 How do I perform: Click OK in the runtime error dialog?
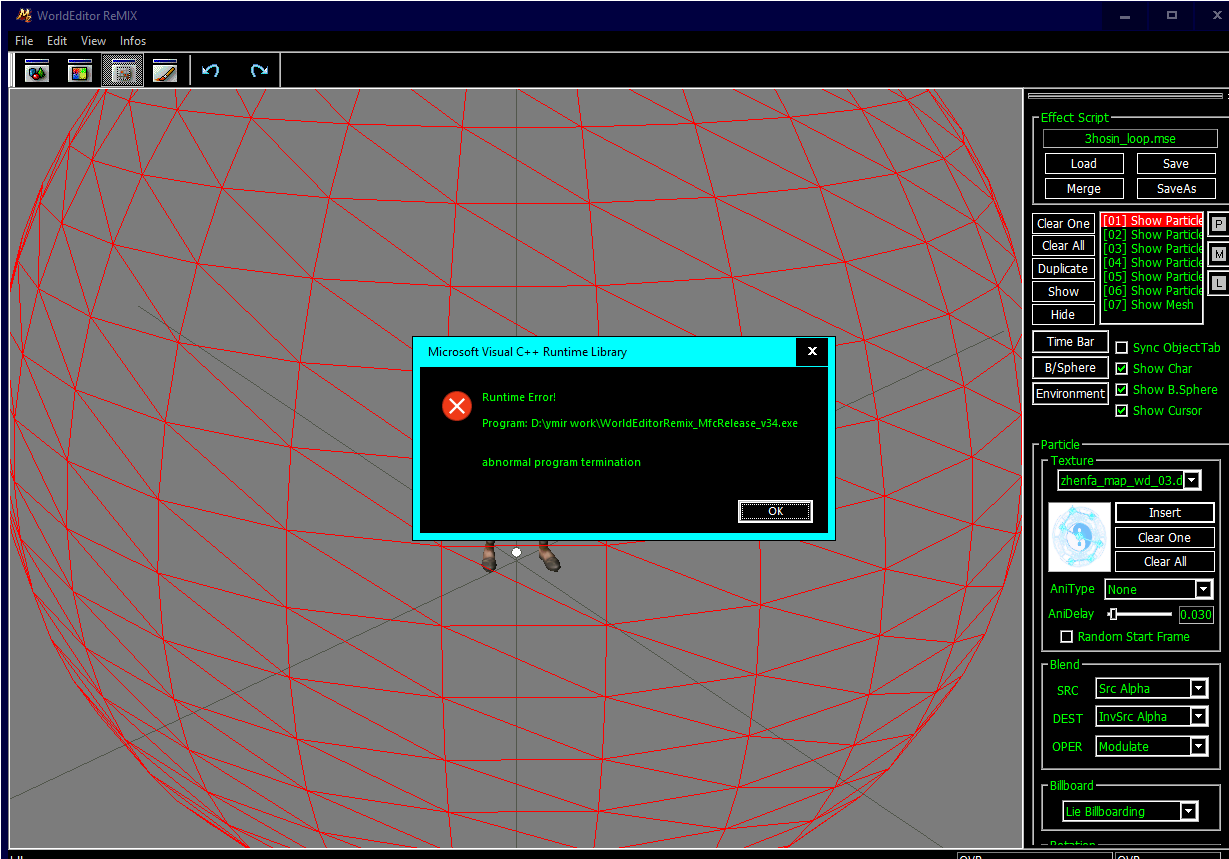[775, 511]
